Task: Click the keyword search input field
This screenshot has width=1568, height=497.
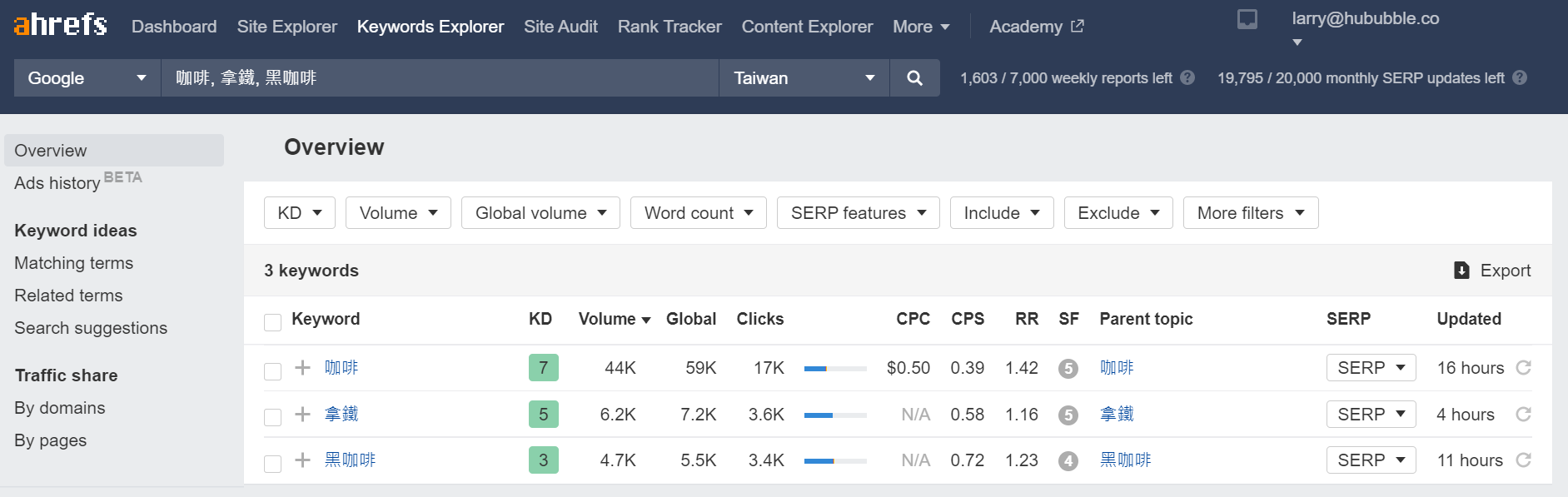Action: coord(439,78)
